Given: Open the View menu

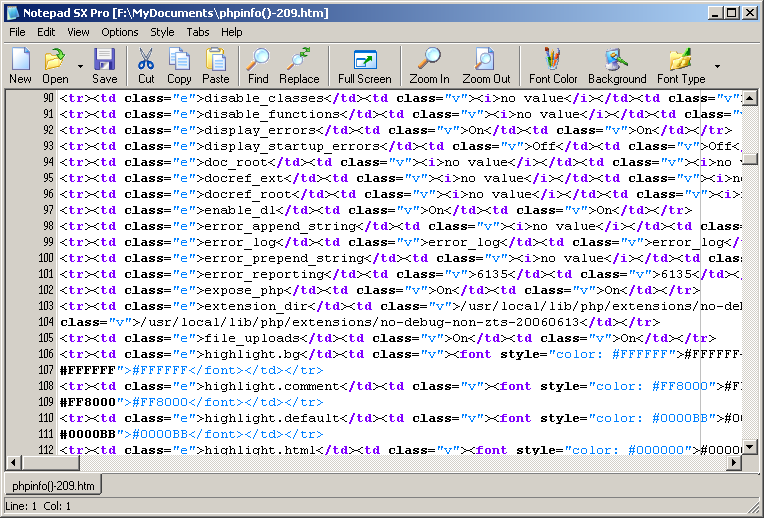Looking at the screenshot, I should 78,32.
